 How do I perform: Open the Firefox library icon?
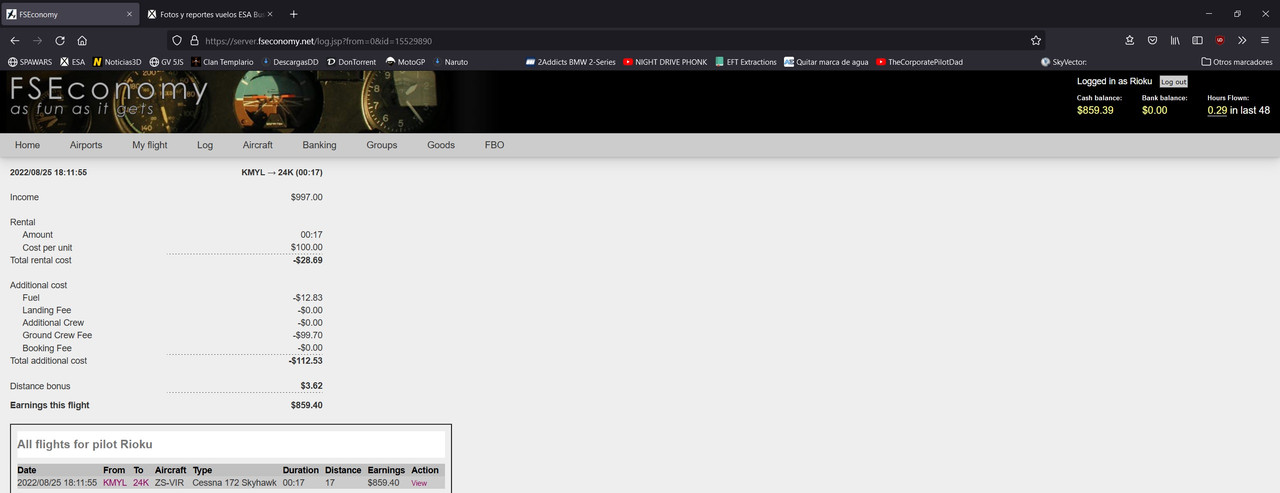[x=1176, y=41]
